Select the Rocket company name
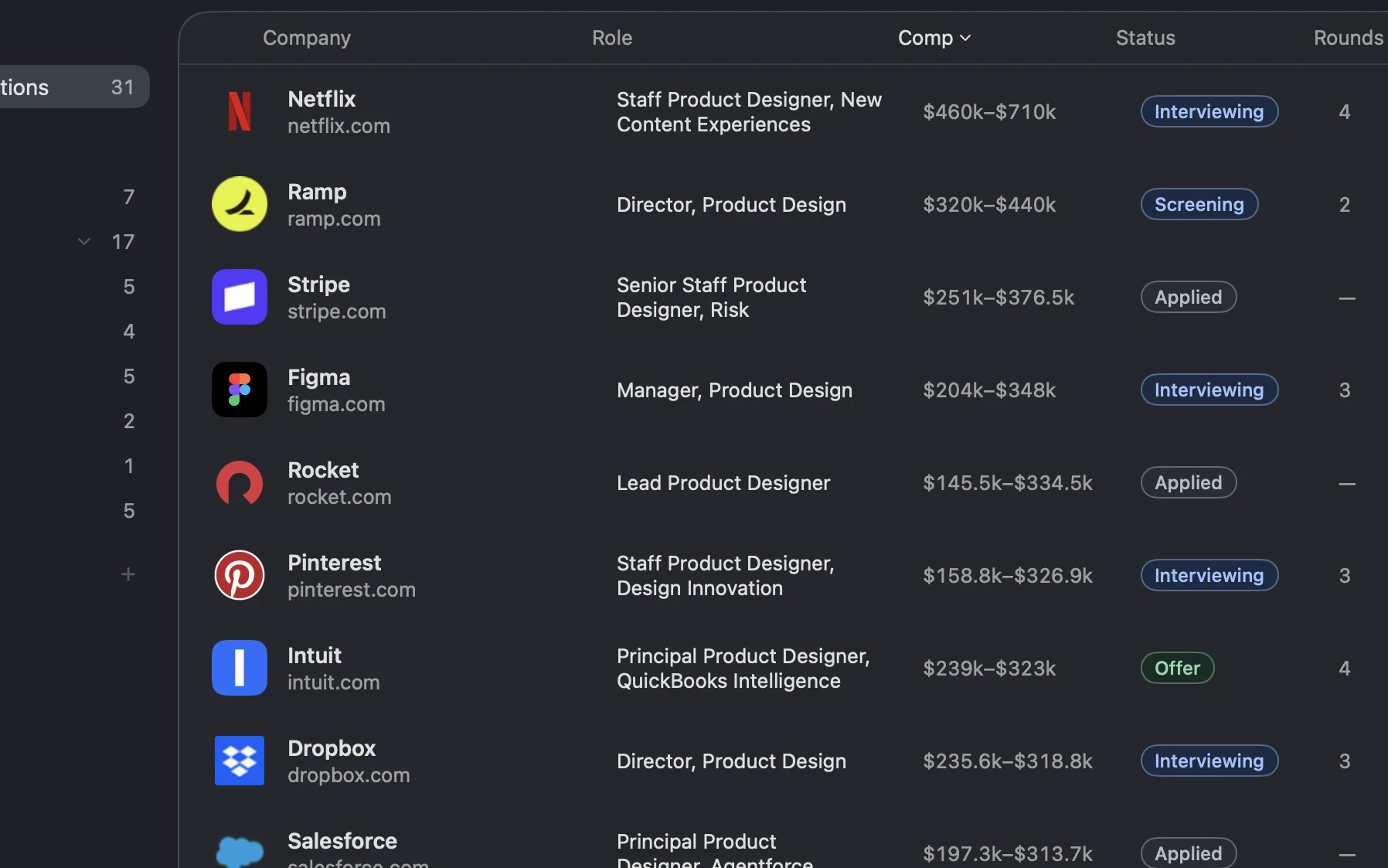The width and height of the screenshot is (1388, 868). click(x=323, y=470)
